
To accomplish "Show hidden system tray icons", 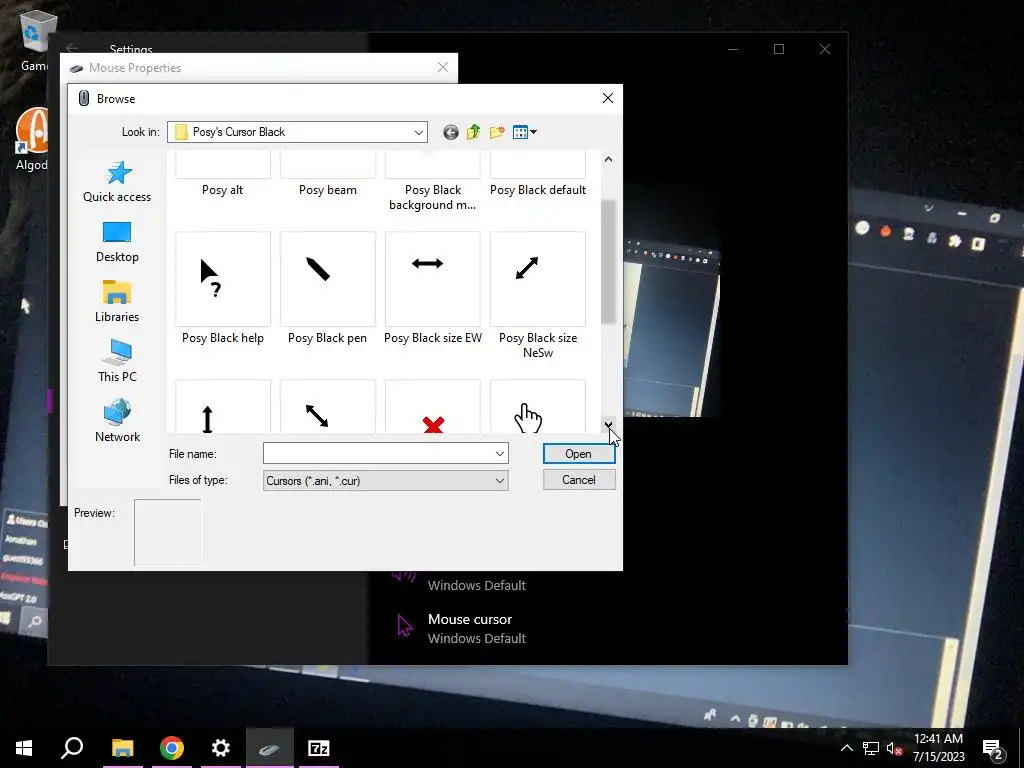I will coord(846,748).
